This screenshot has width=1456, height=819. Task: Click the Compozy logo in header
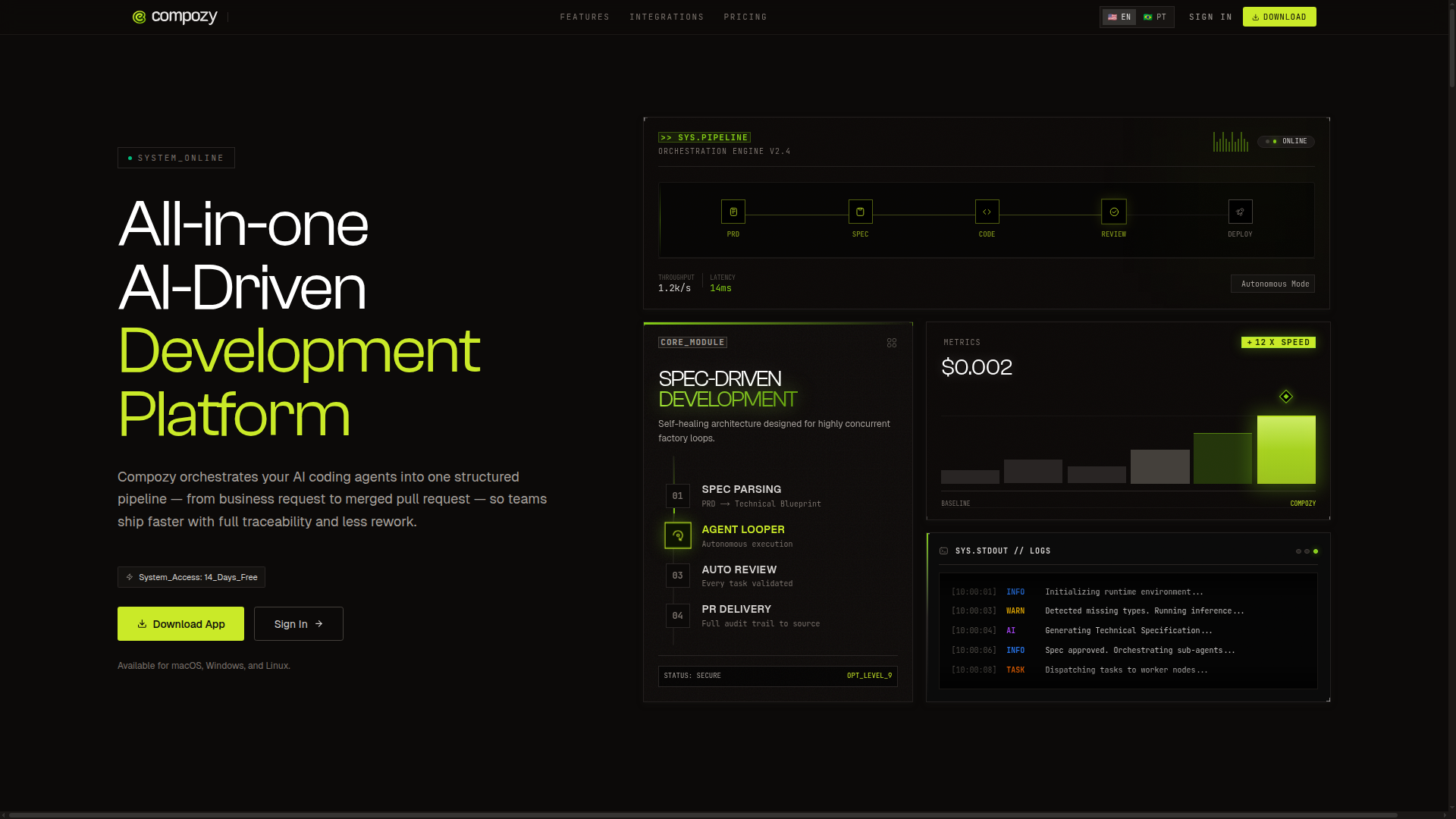pyautogui.click(x=175, y=17)
